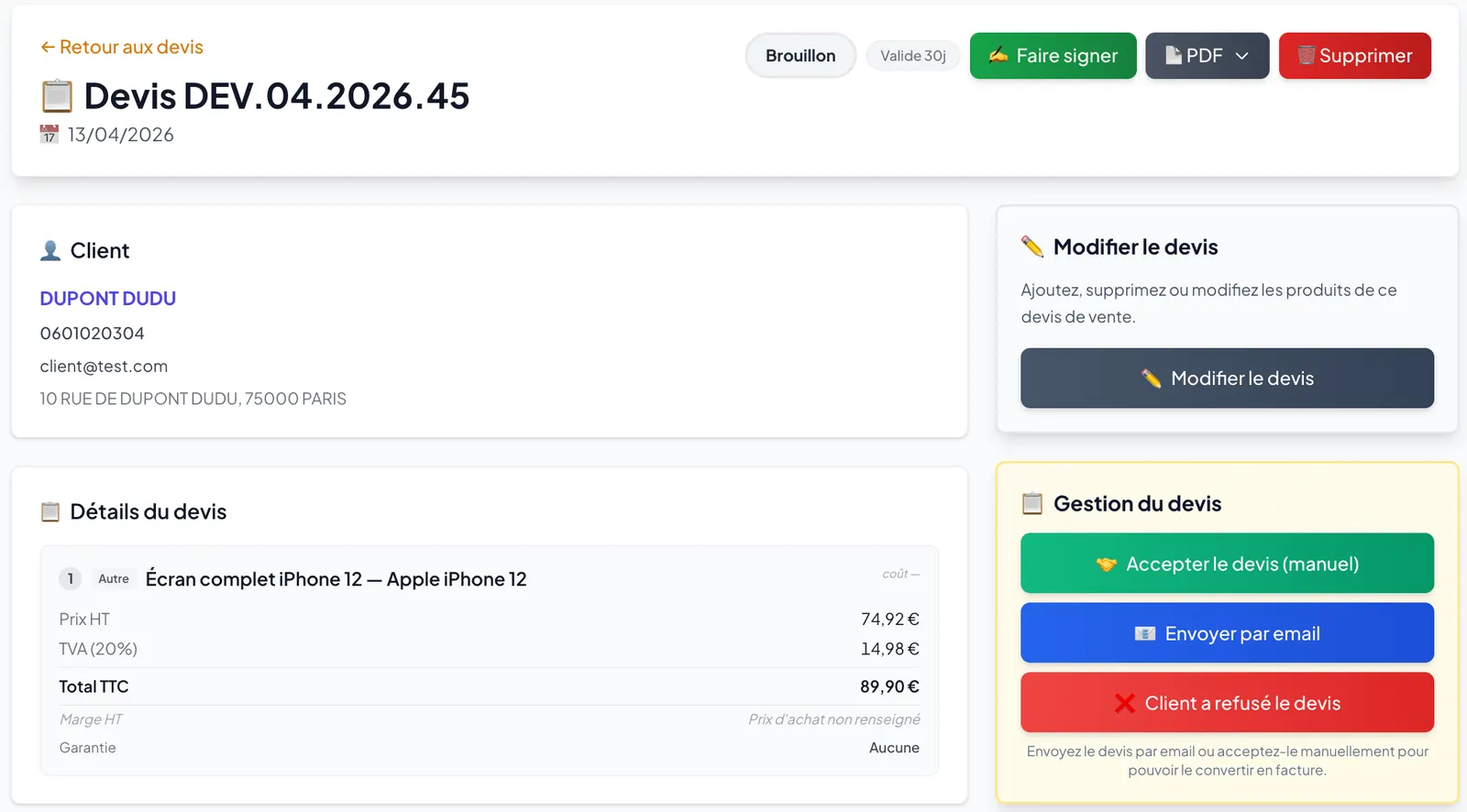Click the Garantie value Aucune

point(894,748)
